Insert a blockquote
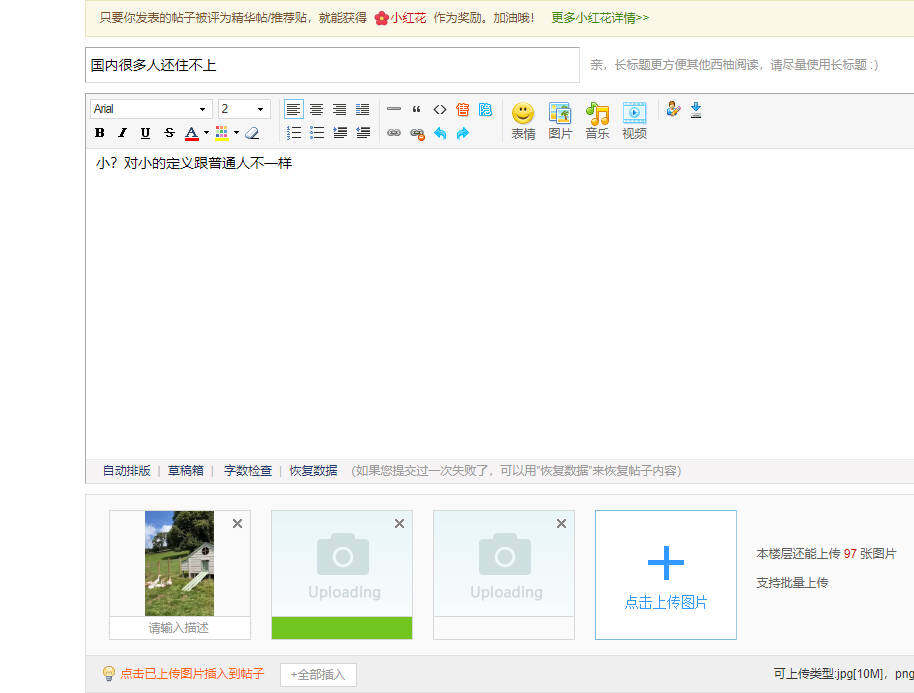Screen dimensions: 914x693 point(417,109)
